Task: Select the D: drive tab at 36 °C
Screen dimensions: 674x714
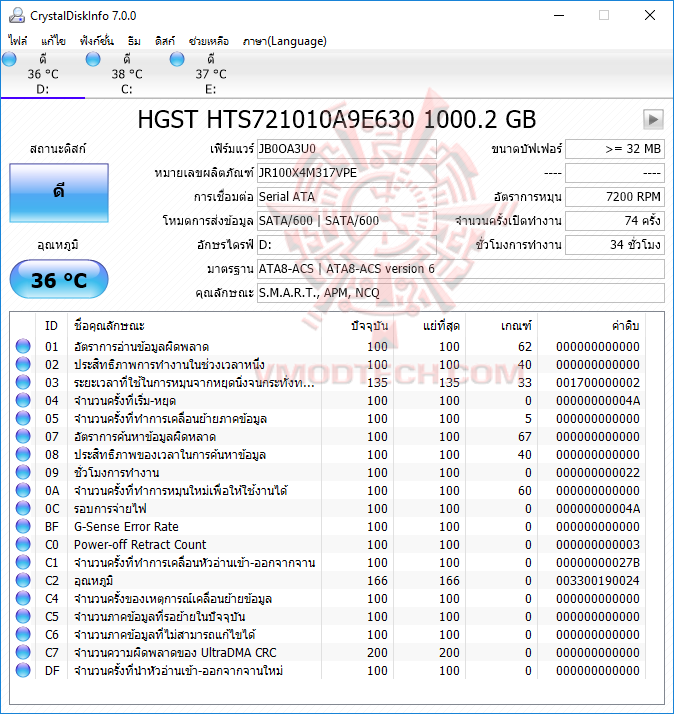Action: tap(43, 74)
